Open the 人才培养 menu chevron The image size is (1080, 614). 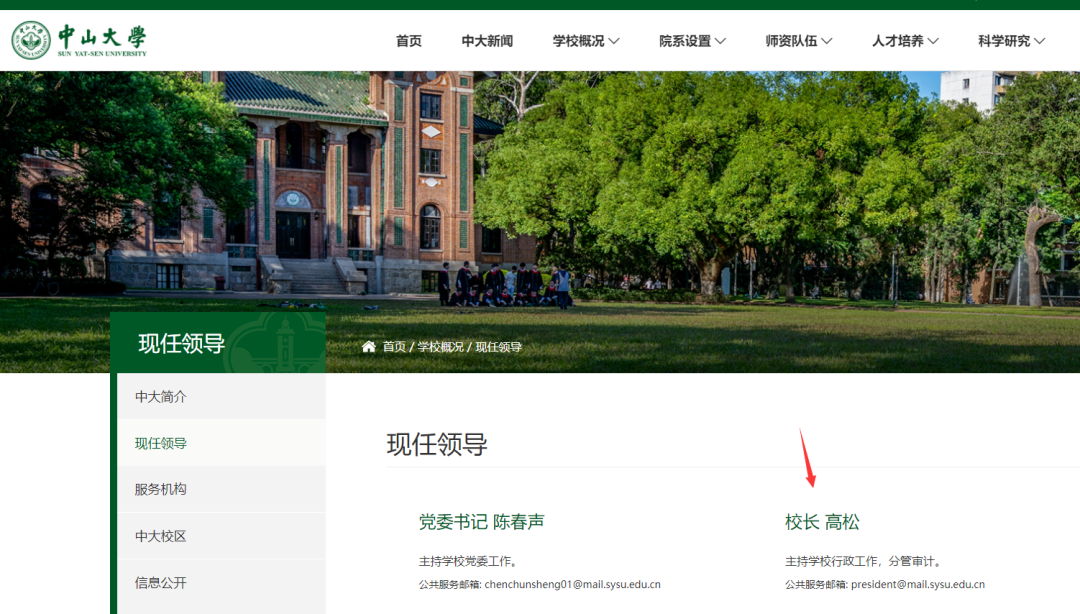pos(933,41)
